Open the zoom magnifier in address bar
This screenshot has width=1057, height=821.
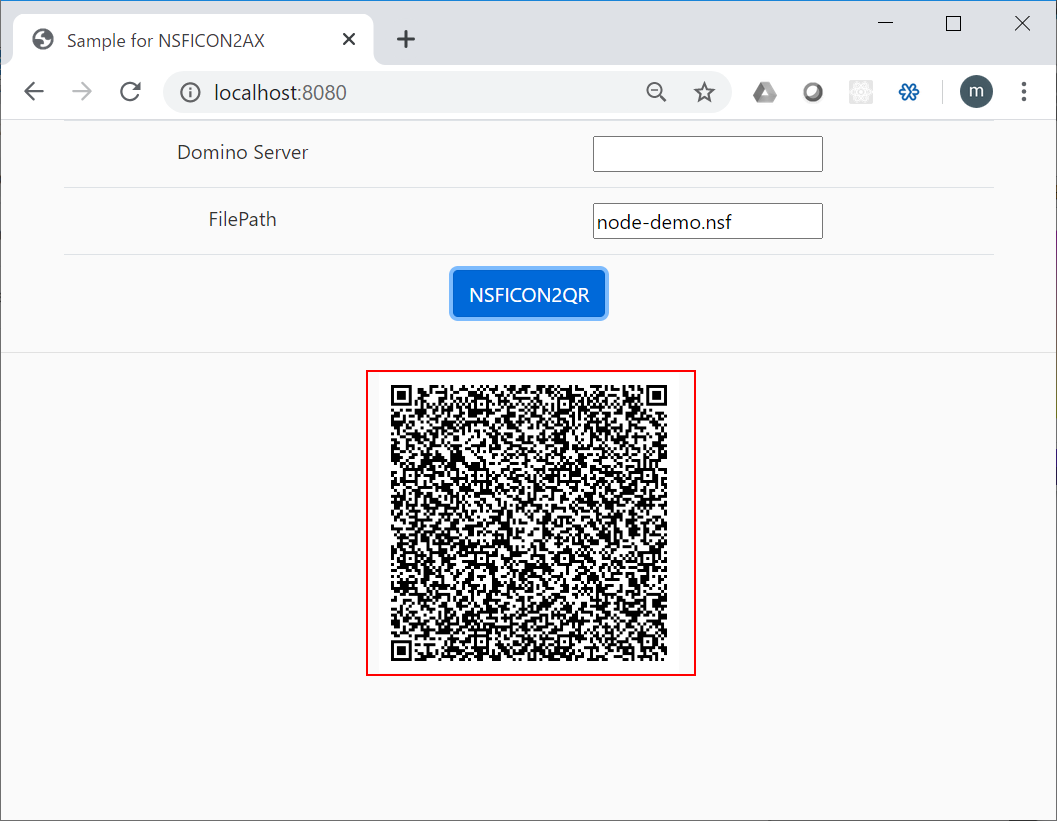point(656,92)
